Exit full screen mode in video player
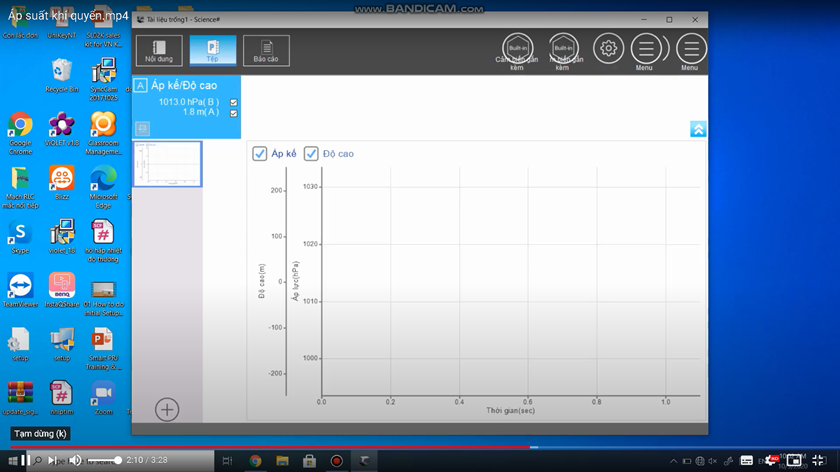Viewport: 840px width, 472px height. tap(818, 460)
